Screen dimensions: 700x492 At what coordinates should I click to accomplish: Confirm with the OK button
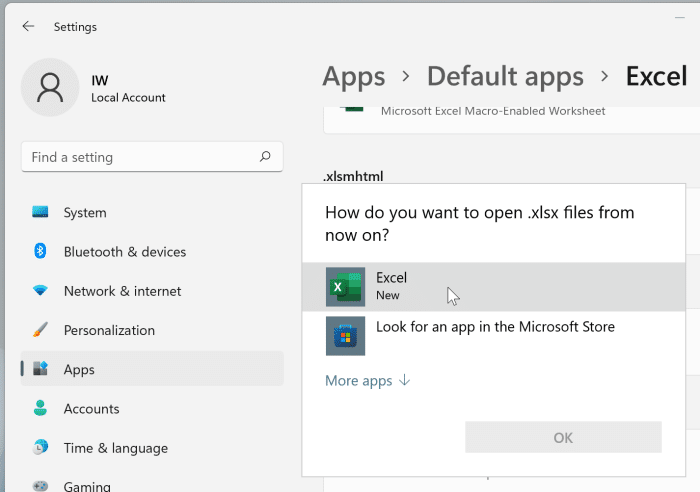tap(563, 437)
